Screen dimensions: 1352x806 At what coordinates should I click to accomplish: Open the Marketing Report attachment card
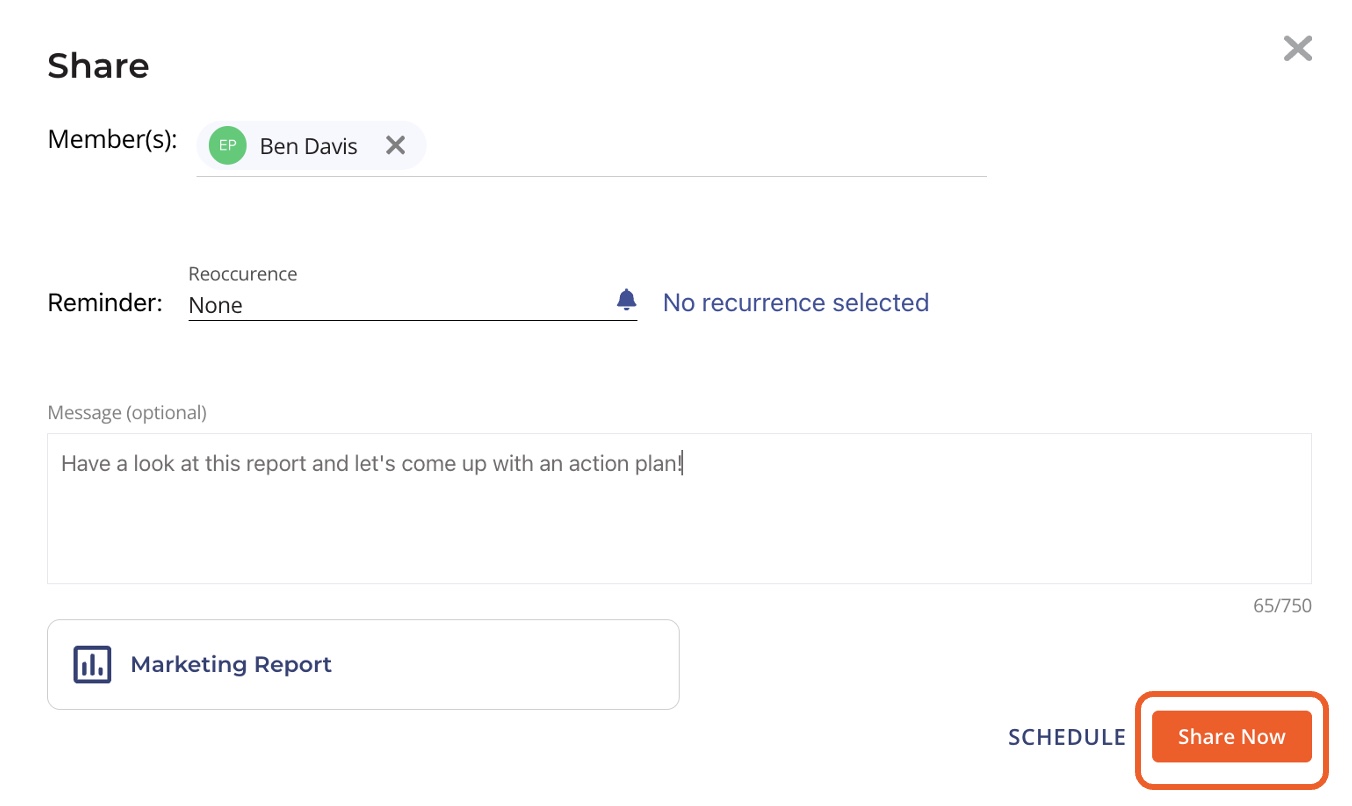pos(500,665)
